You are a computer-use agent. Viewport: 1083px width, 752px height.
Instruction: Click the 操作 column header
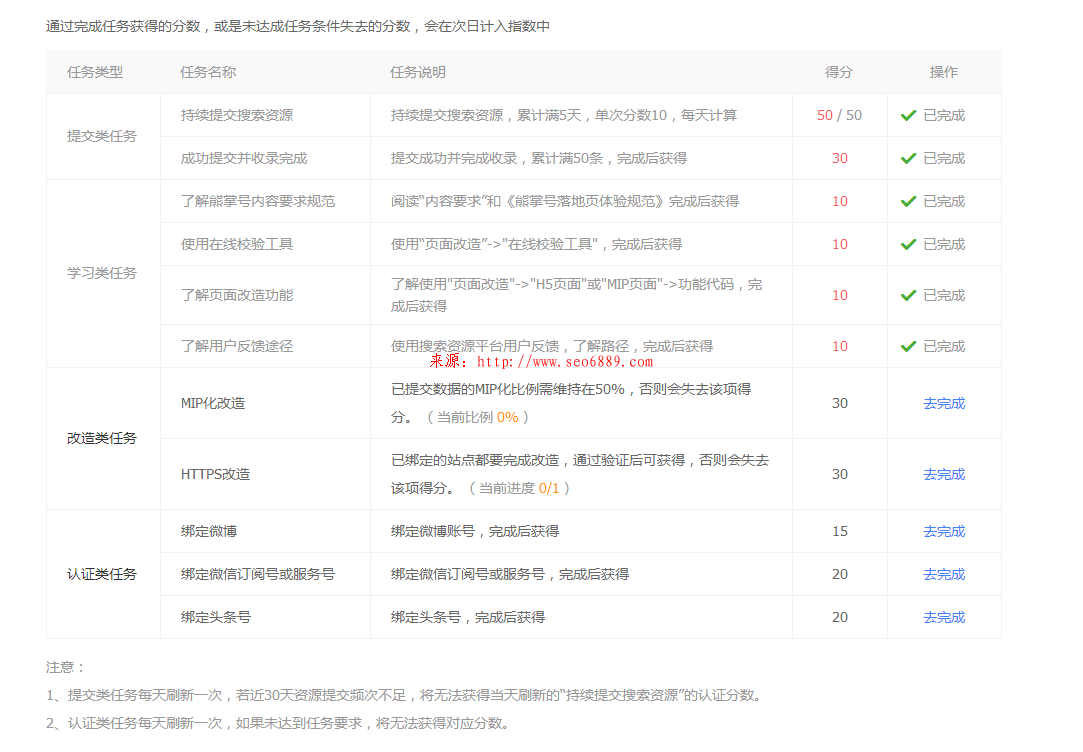click(943, 72)
